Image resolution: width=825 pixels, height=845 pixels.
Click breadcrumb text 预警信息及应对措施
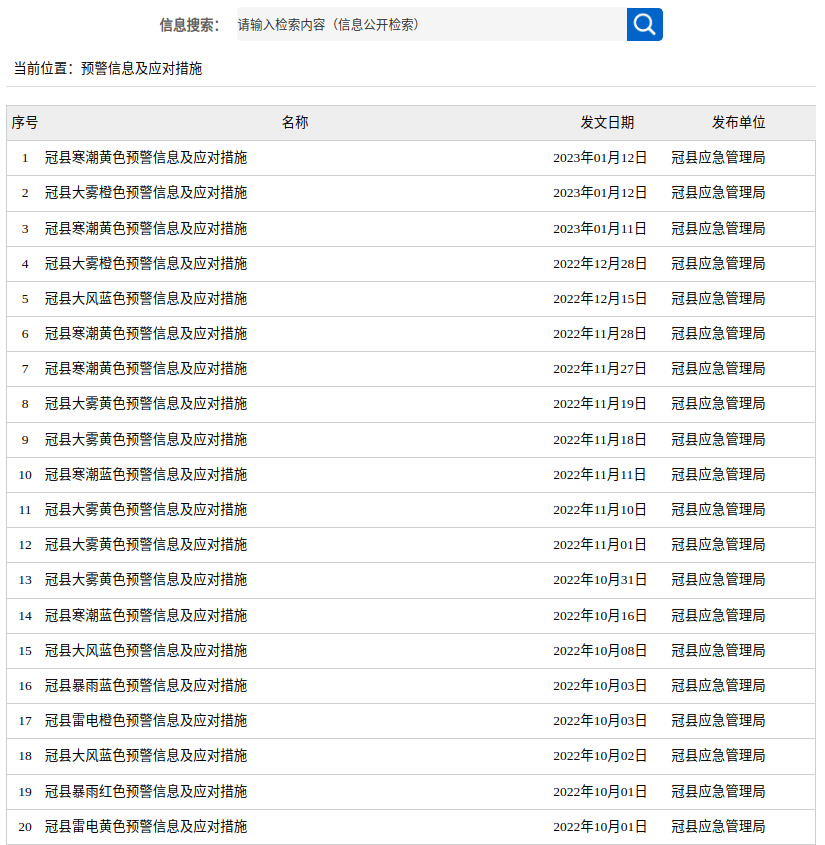tap(141, 68)
